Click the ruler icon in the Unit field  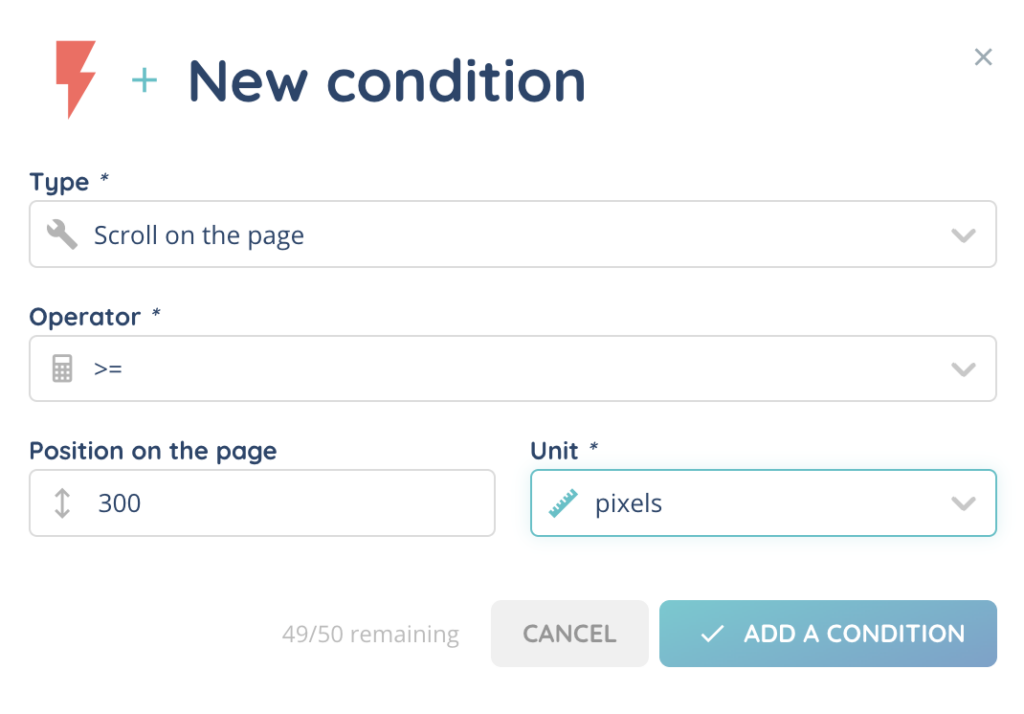pyautogui.click(x=564, y=503)
